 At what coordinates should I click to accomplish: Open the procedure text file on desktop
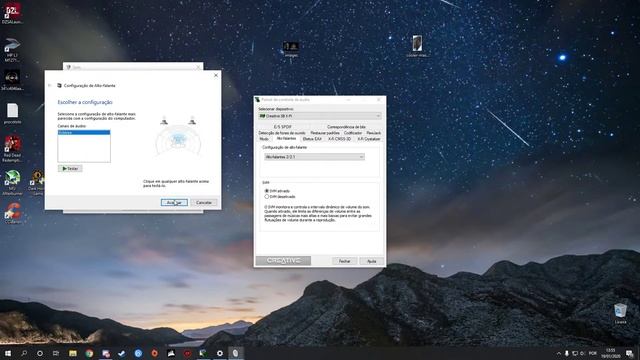[12, 113]
